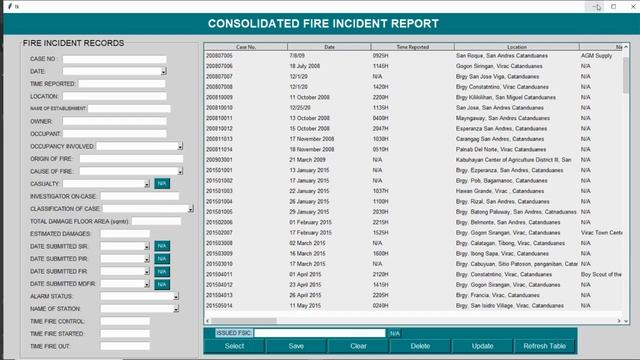Focus the TIME FIRE CONTROL field

point(125,322)
